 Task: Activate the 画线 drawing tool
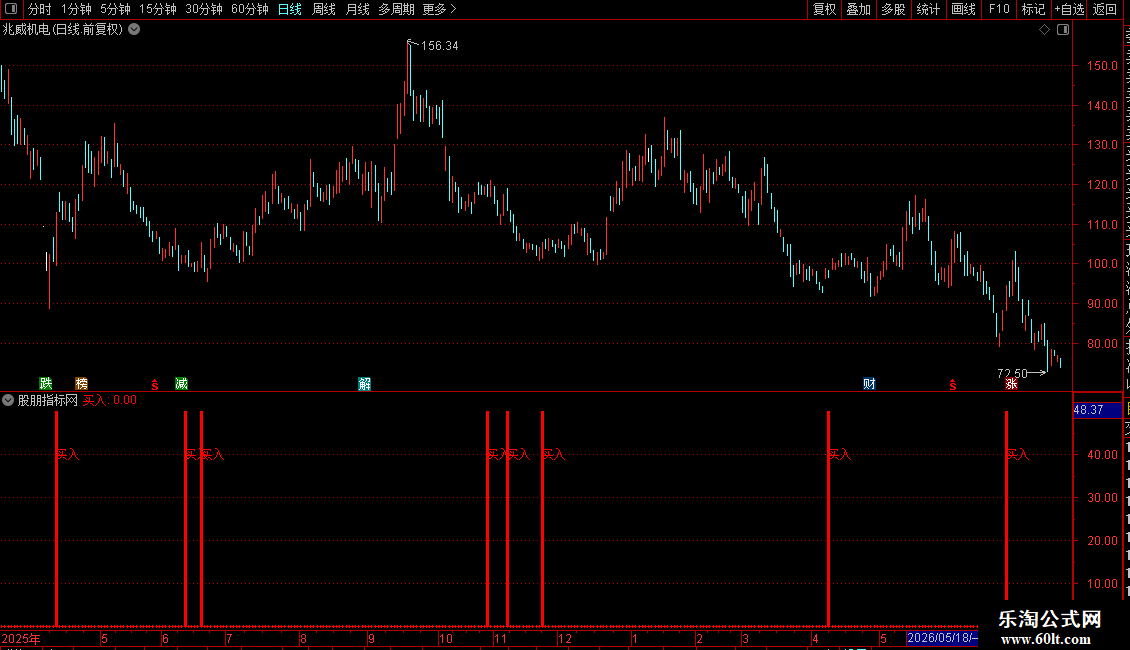(x=963, y=9)
